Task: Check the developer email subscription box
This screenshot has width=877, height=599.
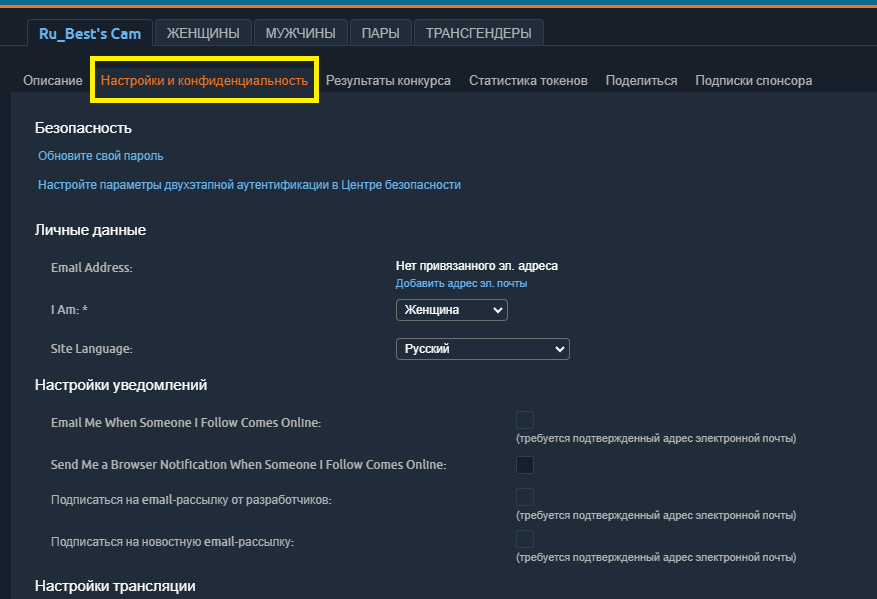Action: pos(524,496)
